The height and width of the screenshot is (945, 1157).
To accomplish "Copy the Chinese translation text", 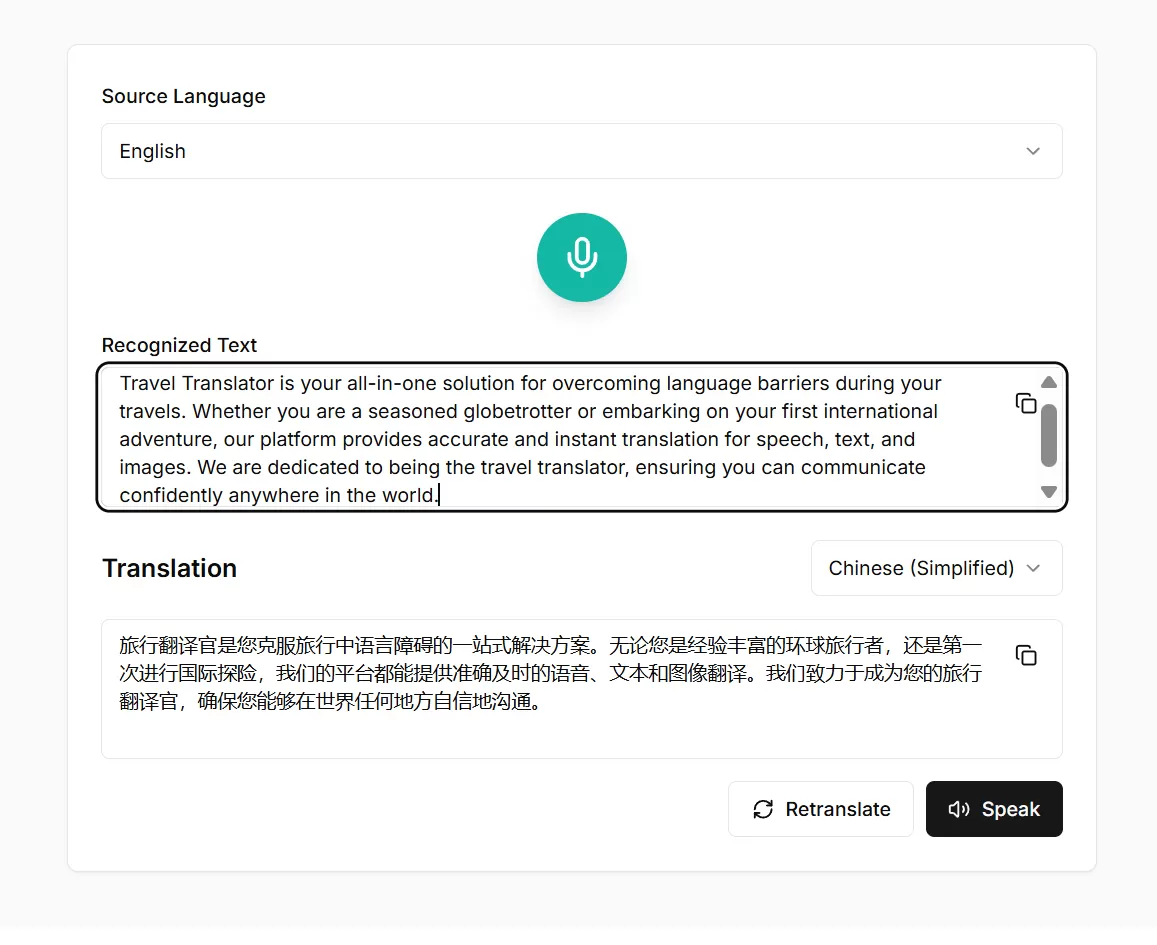I will point(1025,655).
